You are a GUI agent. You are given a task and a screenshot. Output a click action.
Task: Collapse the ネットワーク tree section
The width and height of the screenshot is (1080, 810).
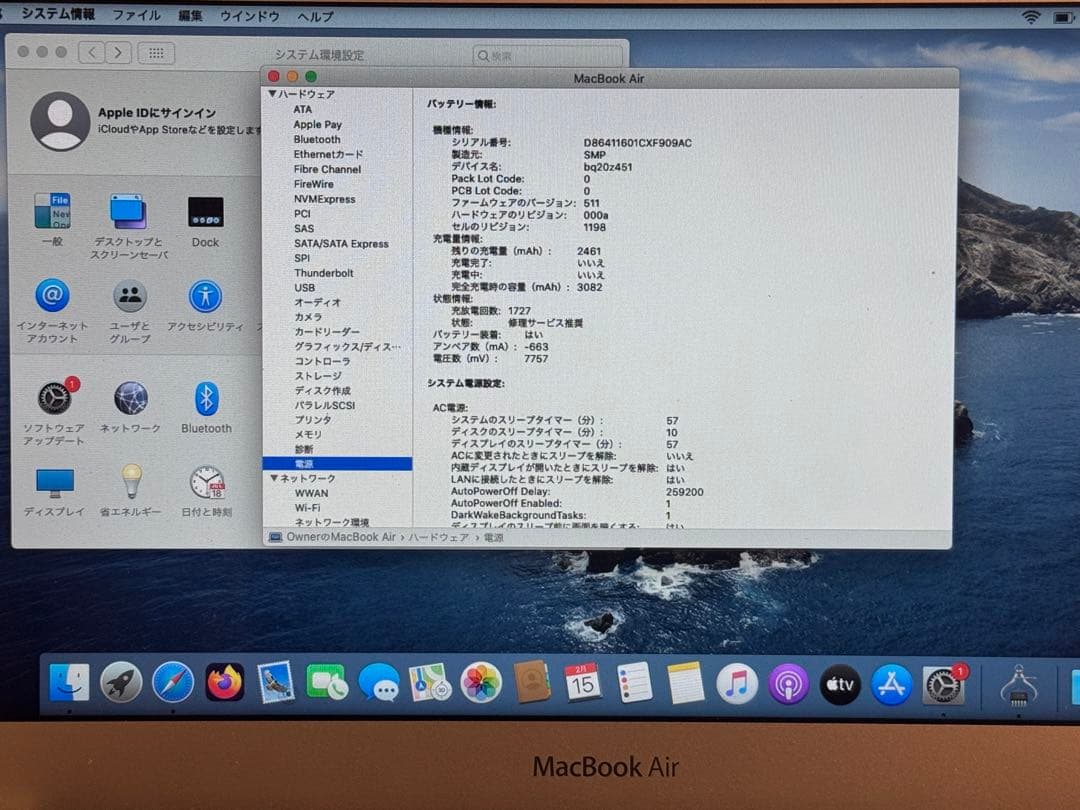[x=274, y=477]
